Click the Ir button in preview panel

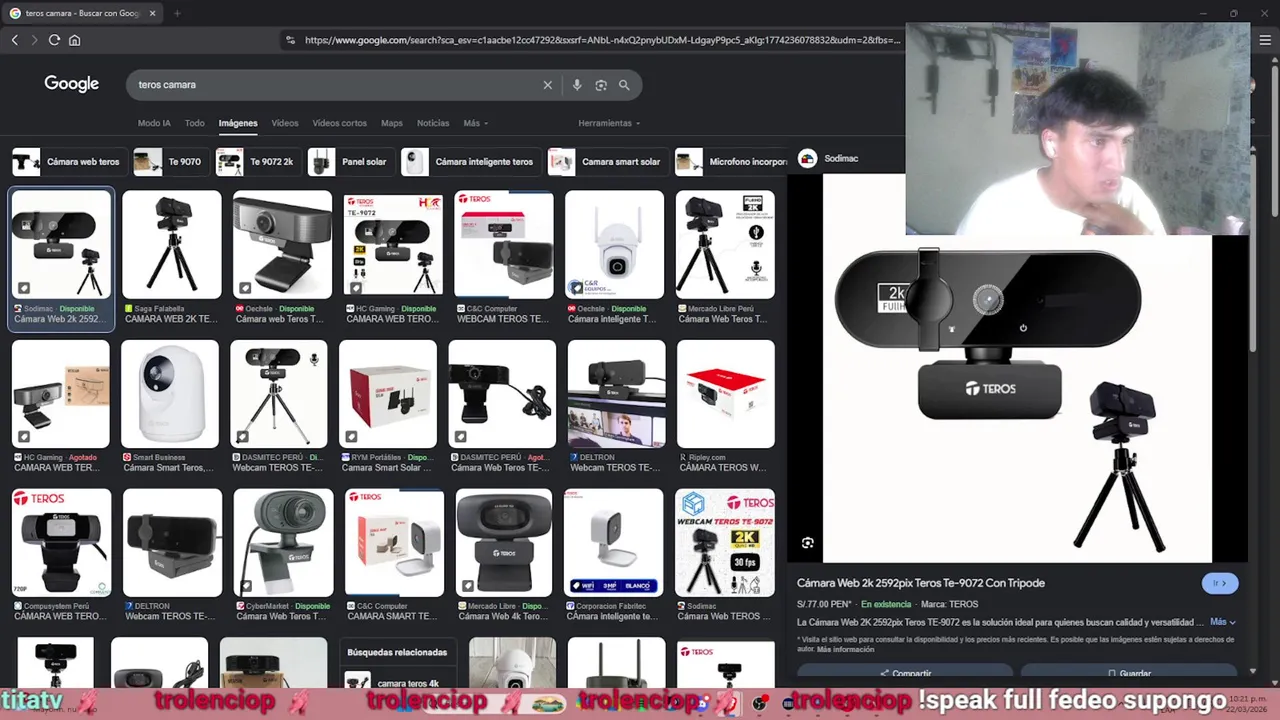pyautogui.click(x=1219, y=583)
